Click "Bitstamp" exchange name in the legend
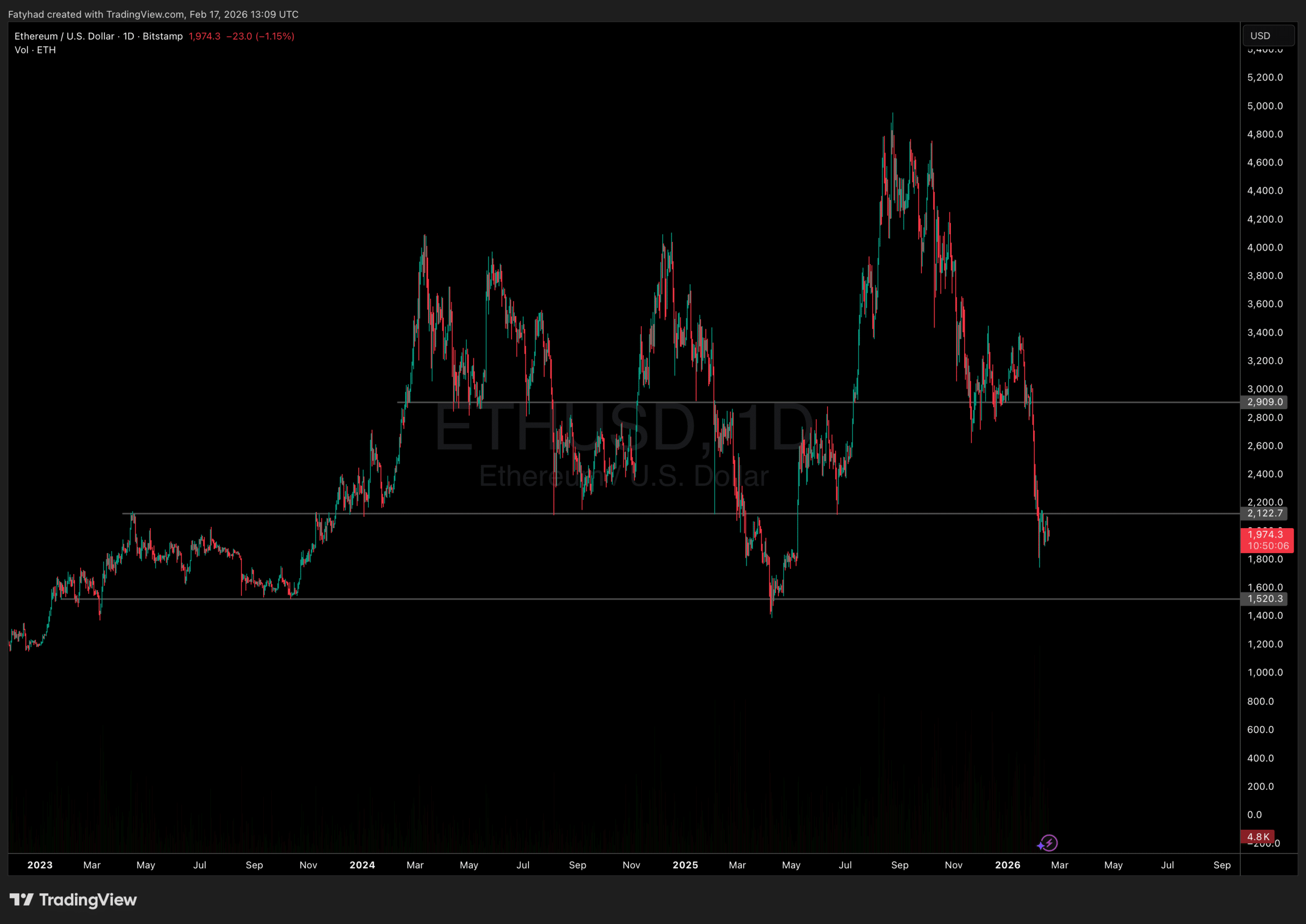The image size is (1306, 924). click(x=162, y=36)
